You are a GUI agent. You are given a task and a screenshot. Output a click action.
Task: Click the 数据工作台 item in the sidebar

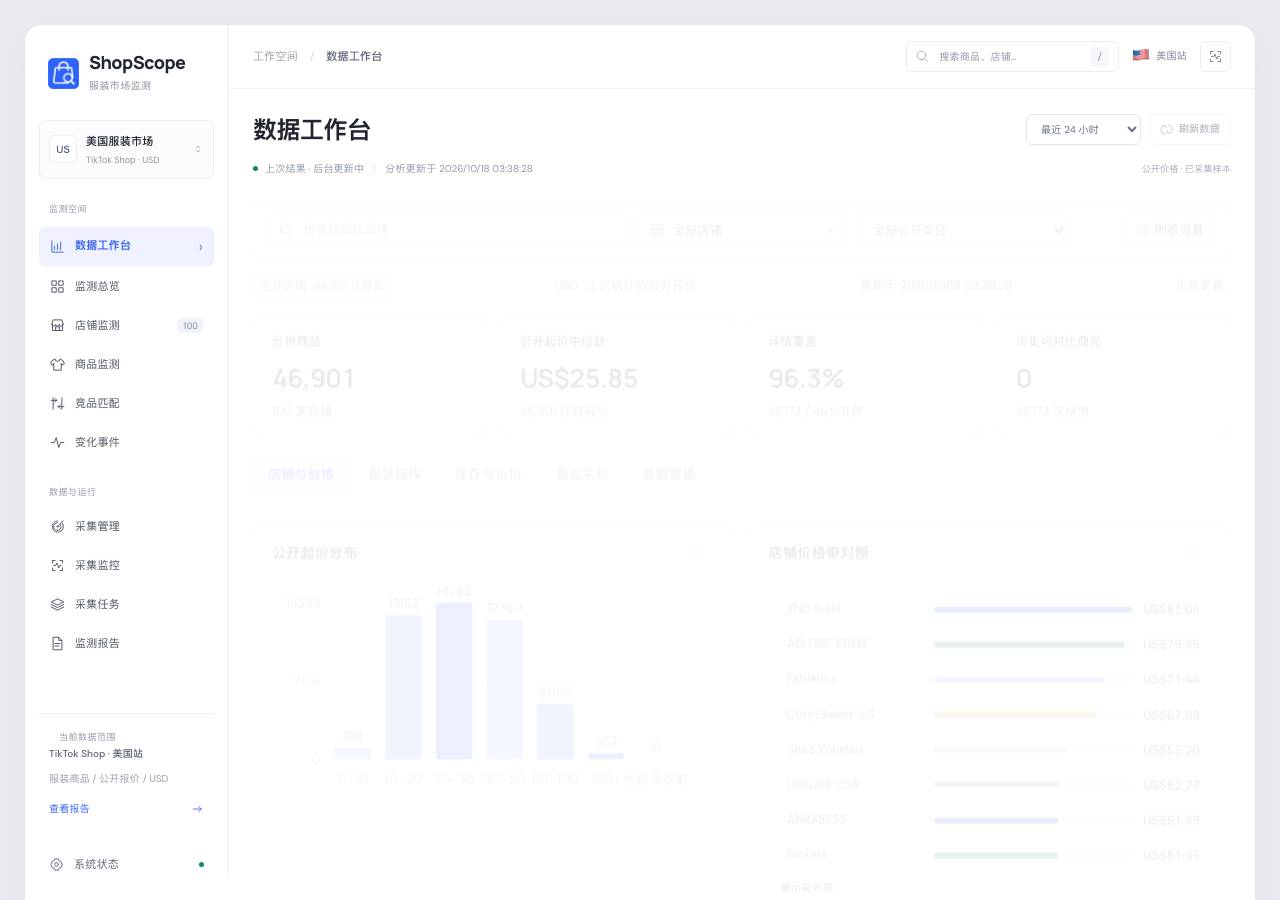(x=126, y=246)
